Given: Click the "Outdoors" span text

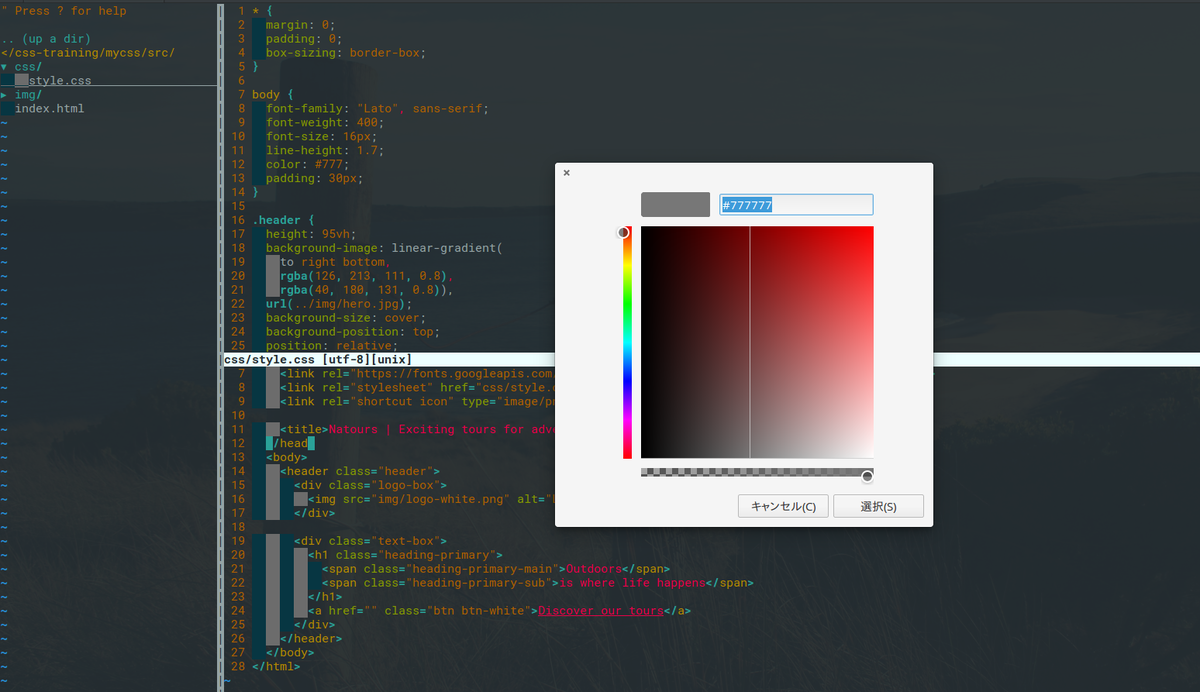Looking at the screenshot, I should 594,571.
